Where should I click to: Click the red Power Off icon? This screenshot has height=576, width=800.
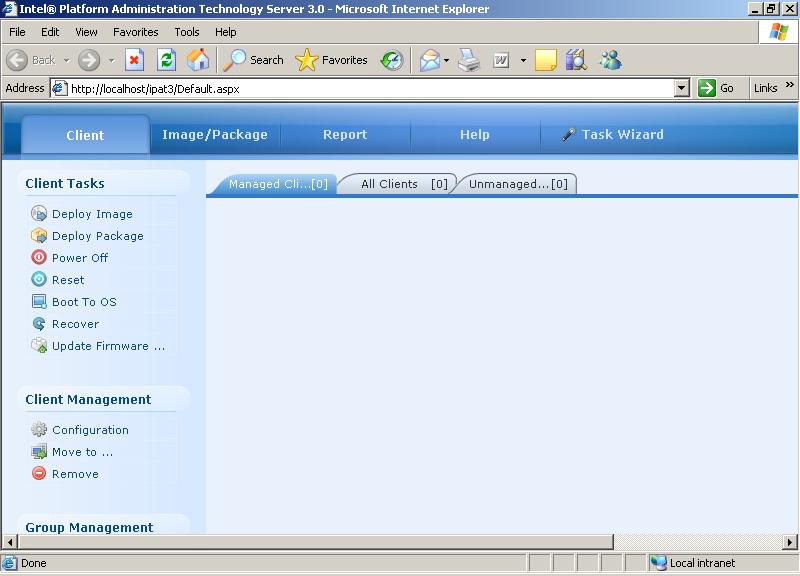(39, 258)
